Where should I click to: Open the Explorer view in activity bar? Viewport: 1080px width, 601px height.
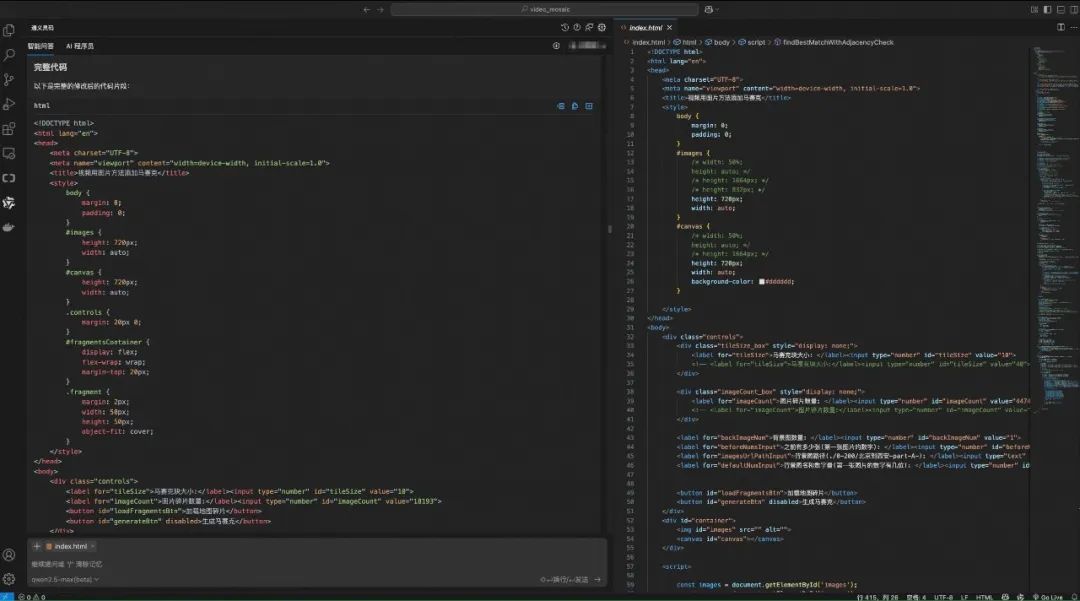point(9,30)
